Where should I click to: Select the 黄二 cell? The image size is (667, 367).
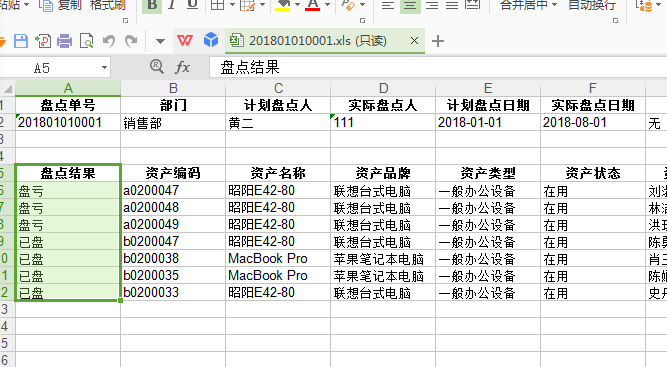click(278, 122)
